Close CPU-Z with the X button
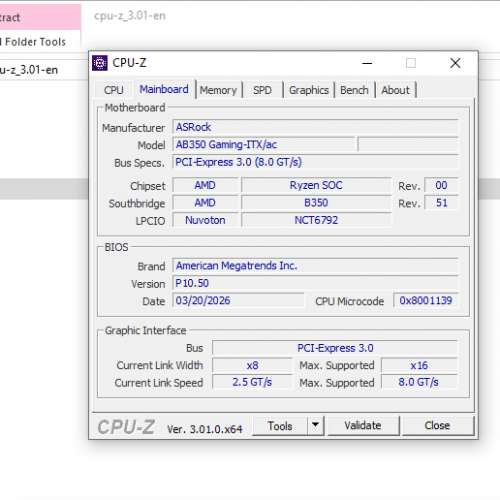 pos(455,63)
